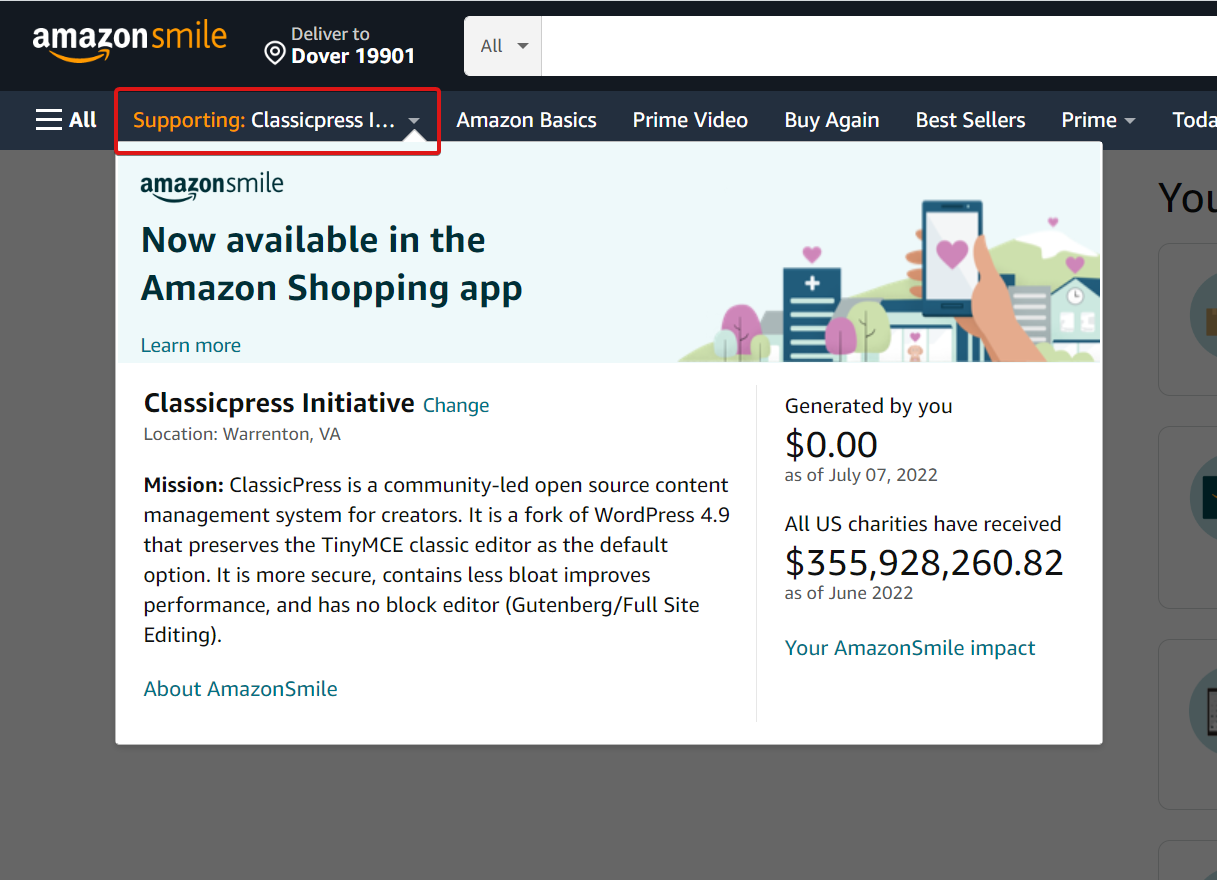Viewport: 1217px width, 880px height.
Task: Click the amazonsmile logo in header
Action: [x=130, y=42]
